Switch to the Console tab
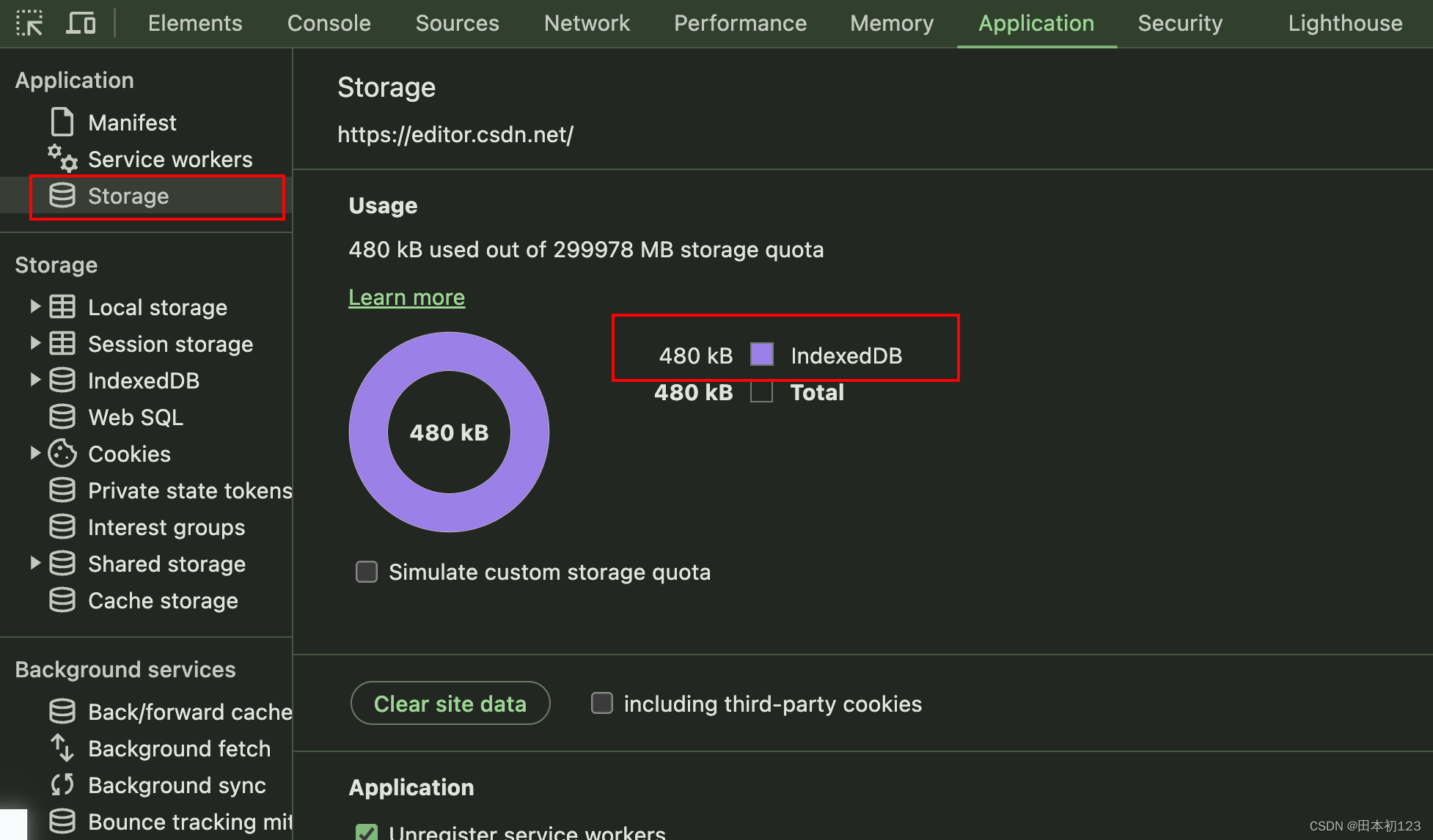Screen dimensions: 1433x840 coord(329,23)
